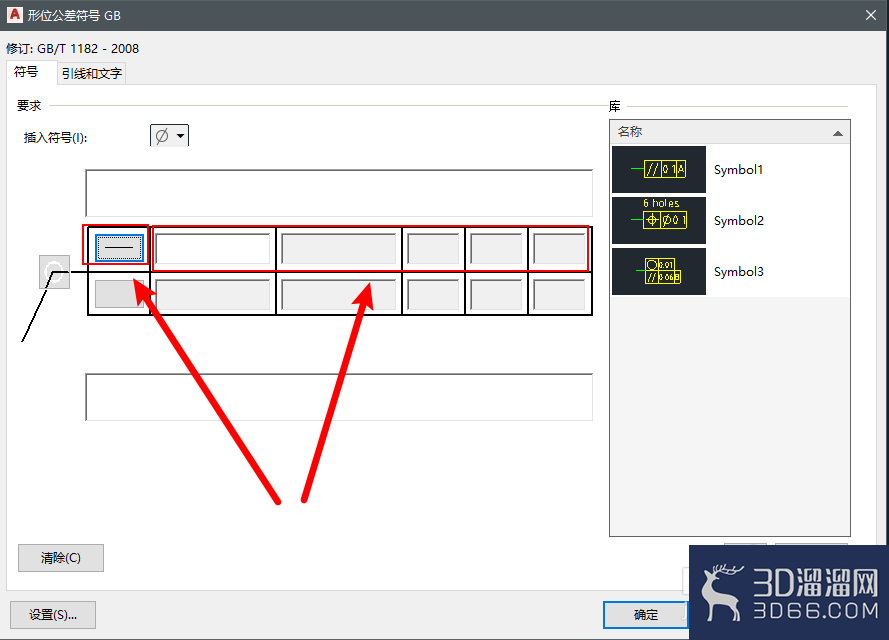
Task: Click second-row third datum field
Action: 559,295
